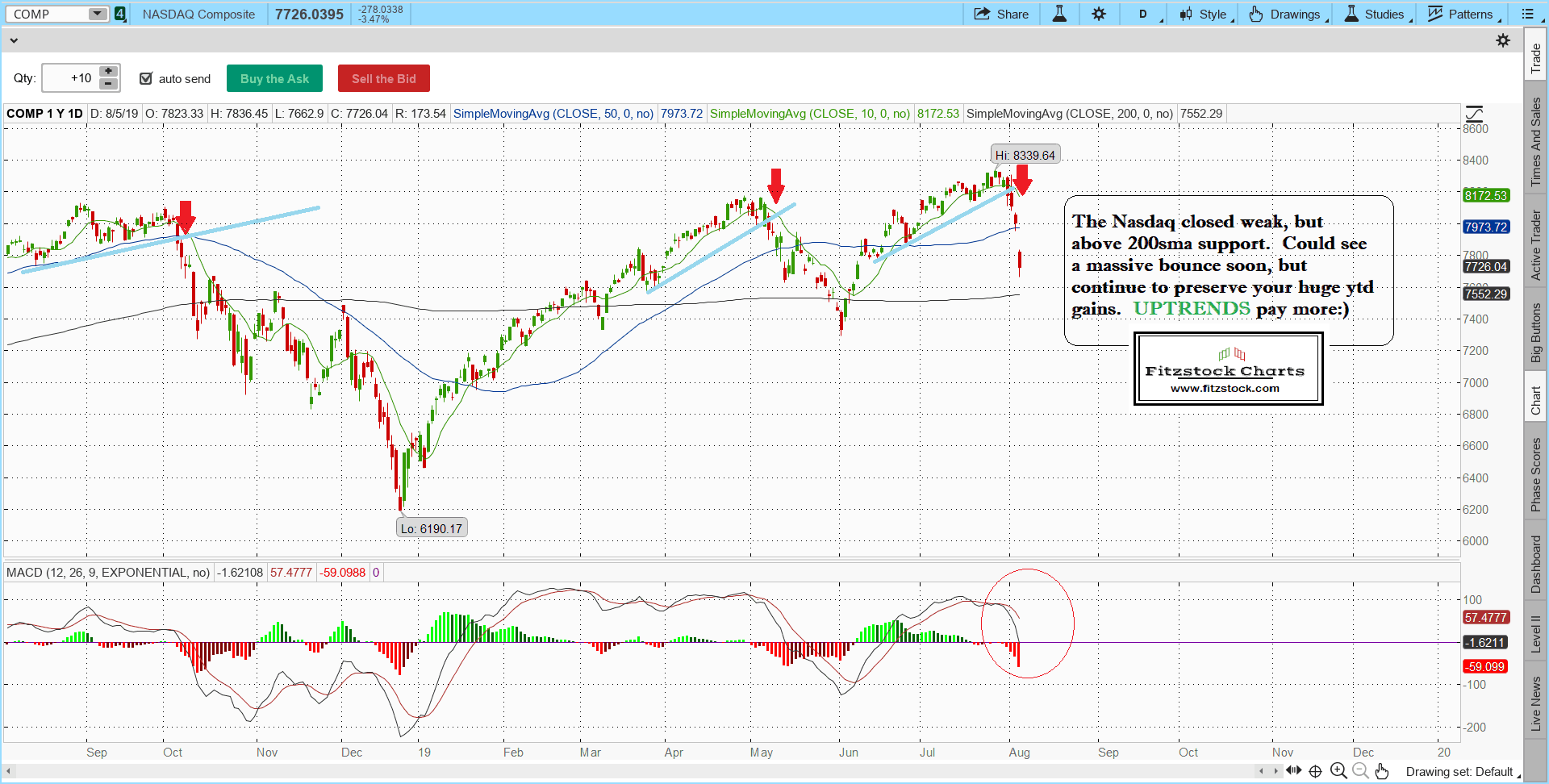The image size is (1549, 784).
Task: Click the Share chart icon
Action: tap(1000, 14)
